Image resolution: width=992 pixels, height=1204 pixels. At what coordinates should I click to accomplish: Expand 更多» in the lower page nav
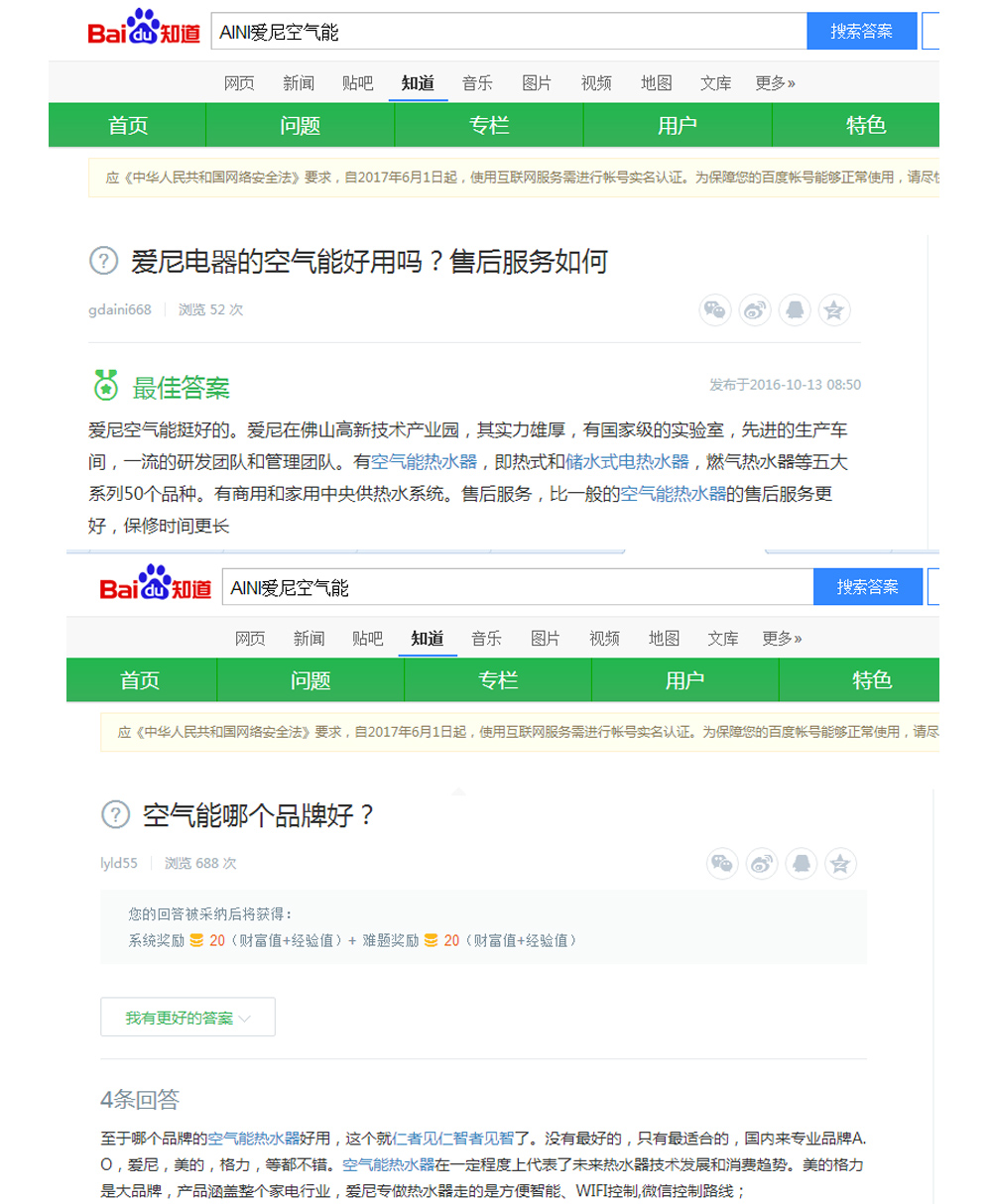[x=782, y=638]
